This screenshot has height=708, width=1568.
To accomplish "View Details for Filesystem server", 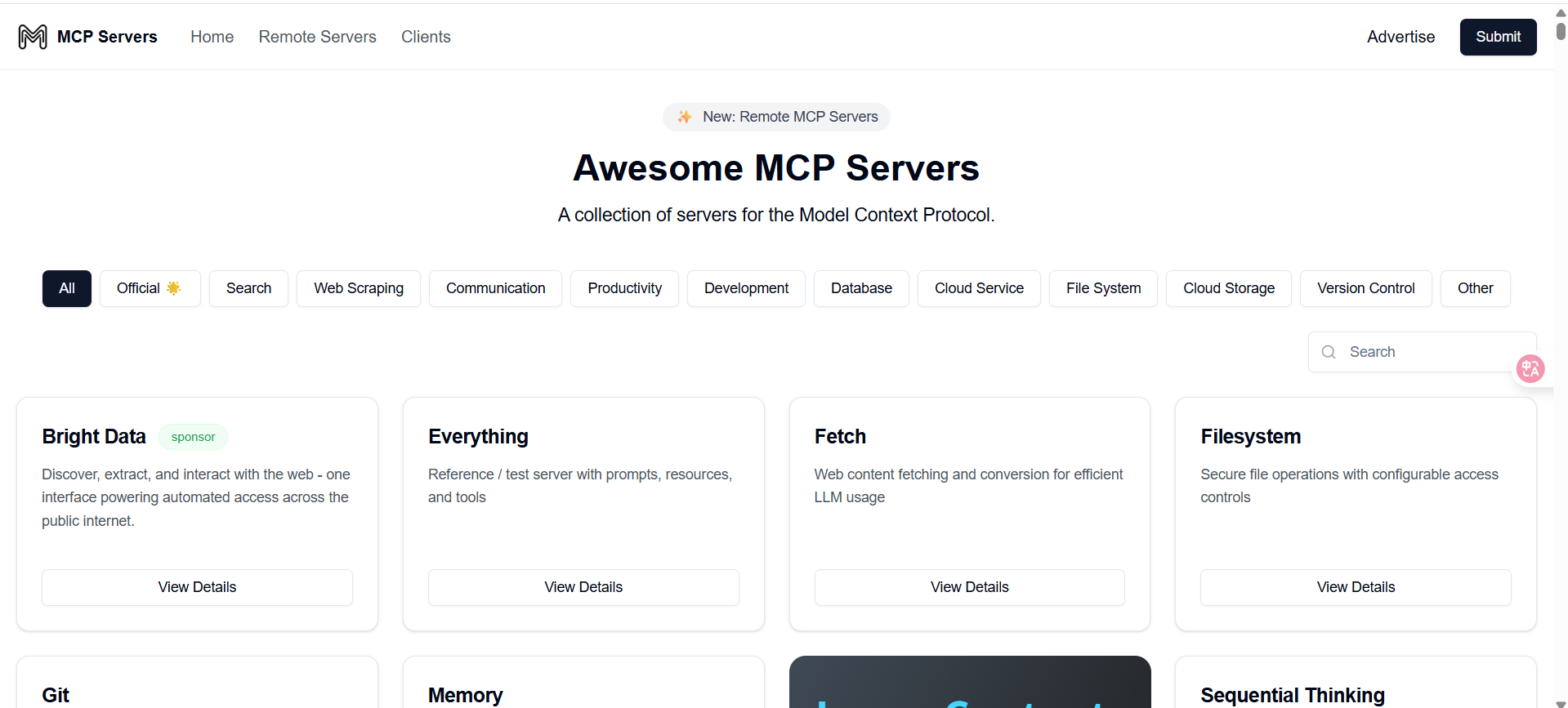I will pos(1356,587).
